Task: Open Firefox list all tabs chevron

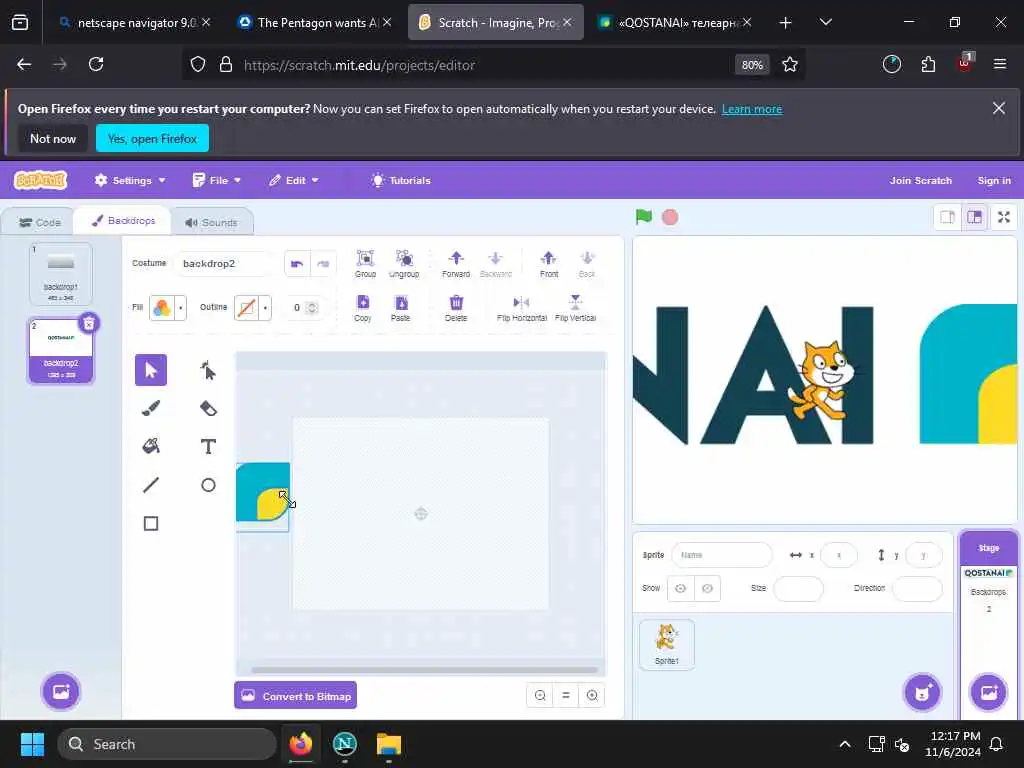Action: [825, 22]
